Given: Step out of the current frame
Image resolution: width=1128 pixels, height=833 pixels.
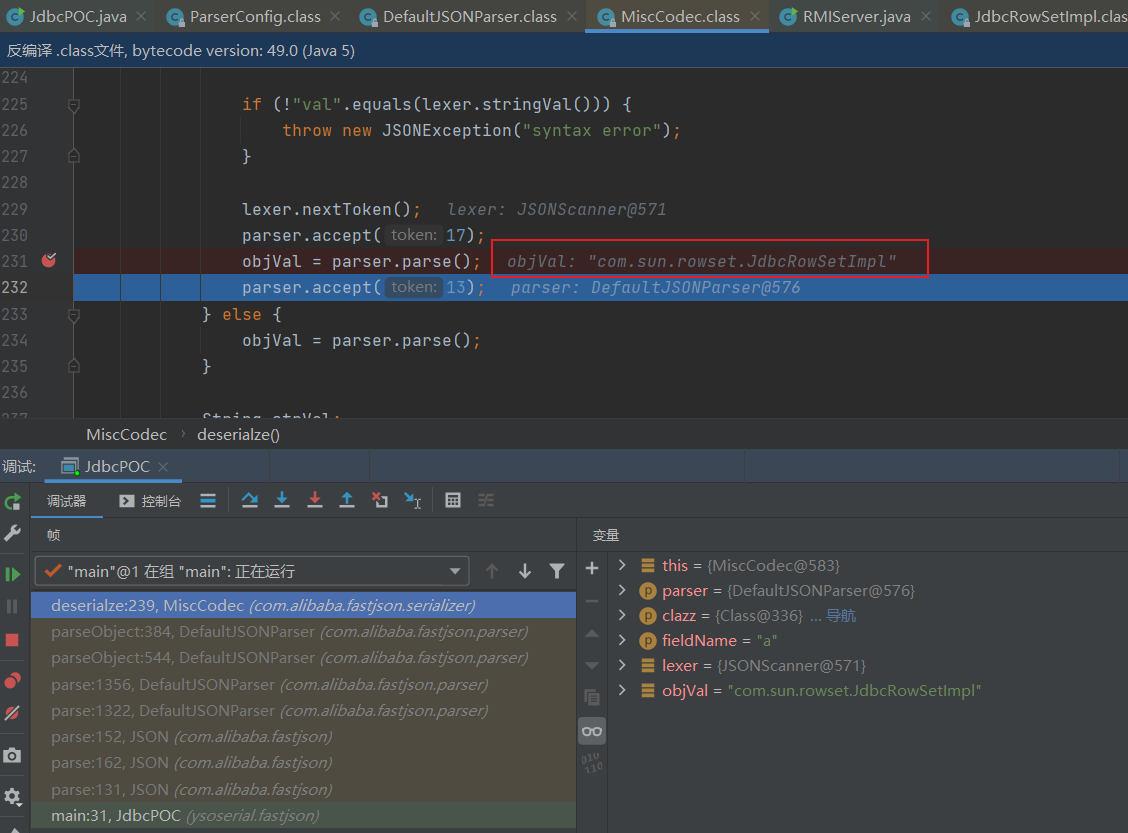Looking at the screenshot, I should click(348, 501).
